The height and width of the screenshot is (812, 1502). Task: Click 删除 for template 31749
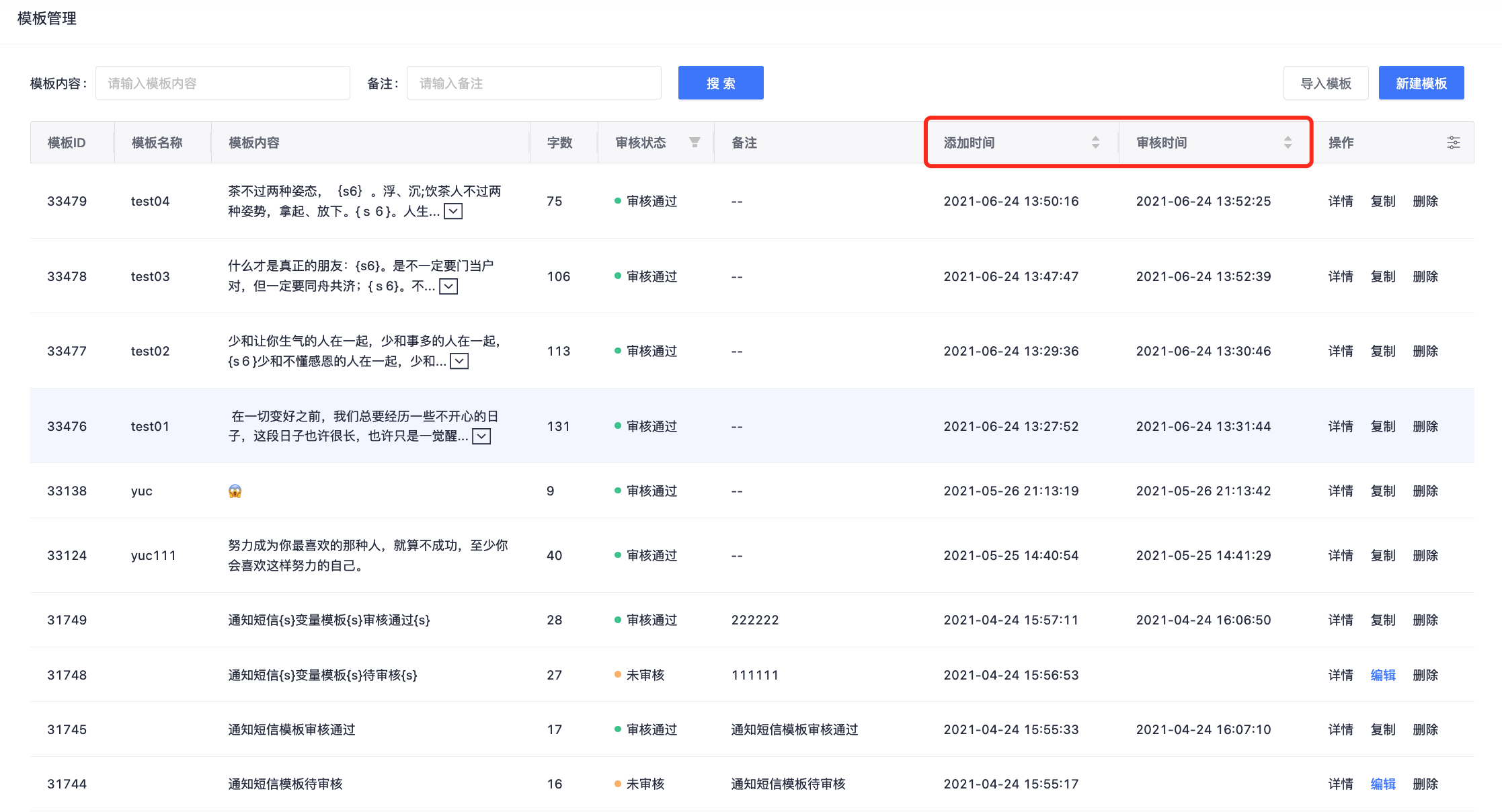(x=1425, y=620)
